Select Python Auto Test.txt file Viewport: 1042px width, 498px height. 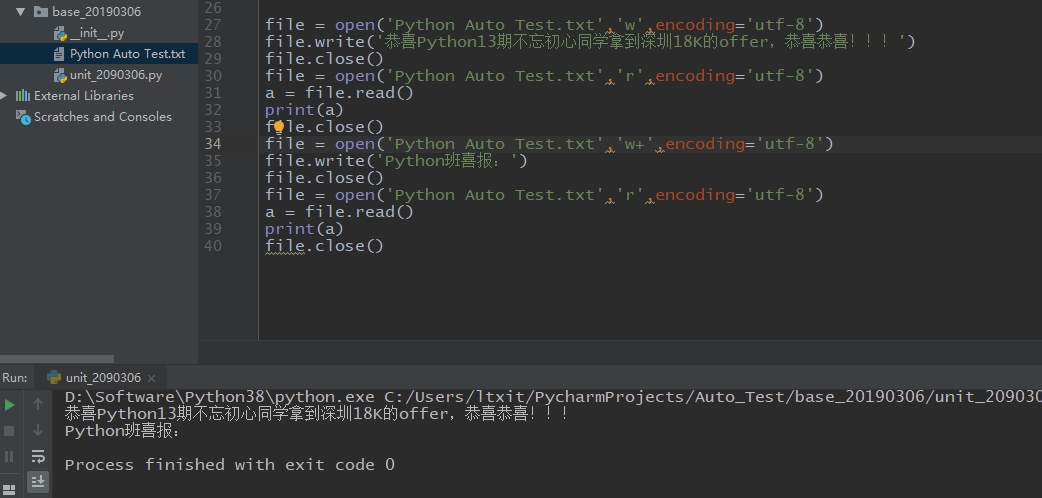coord(127,54)
